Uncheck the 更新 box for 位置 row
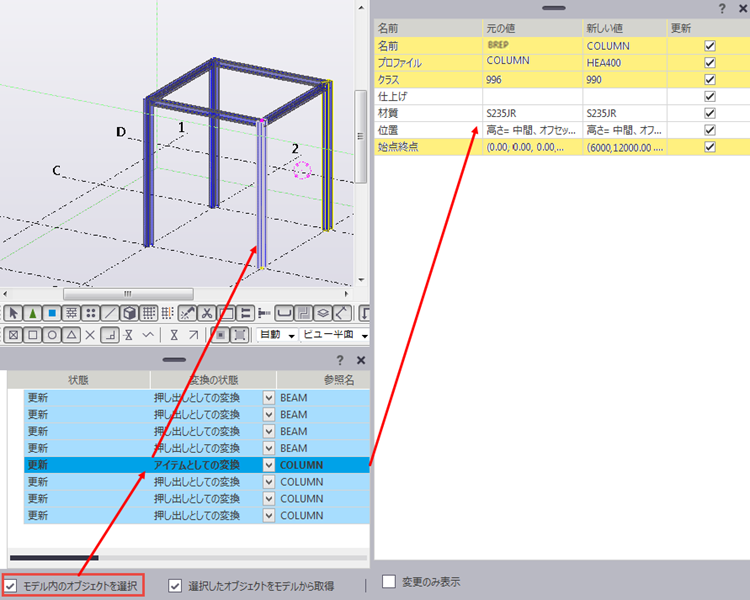Screen dimensions: 750x600 click(x=710, y=130)
